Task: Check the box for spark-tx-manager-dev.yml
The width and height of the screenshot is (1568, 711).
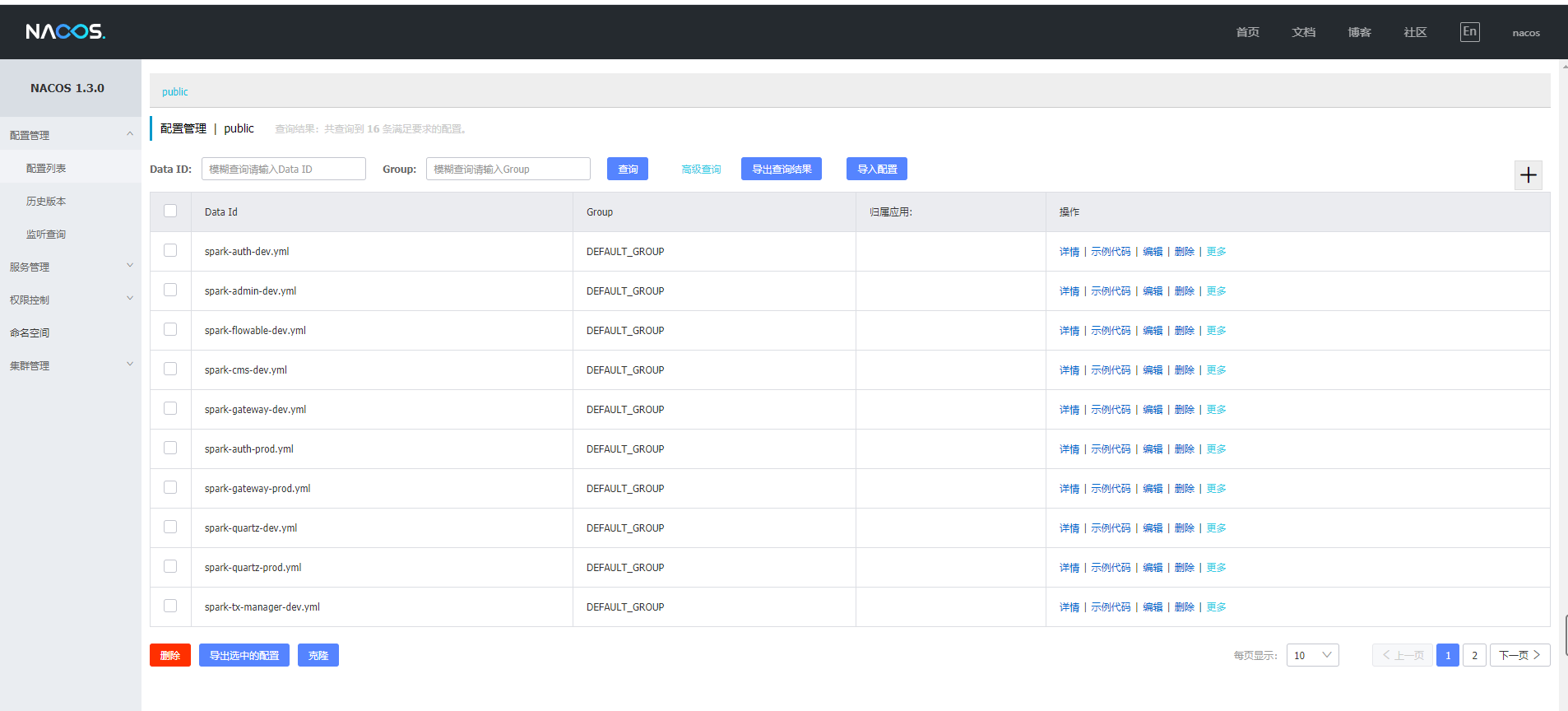Action: (x=170, y=606)
